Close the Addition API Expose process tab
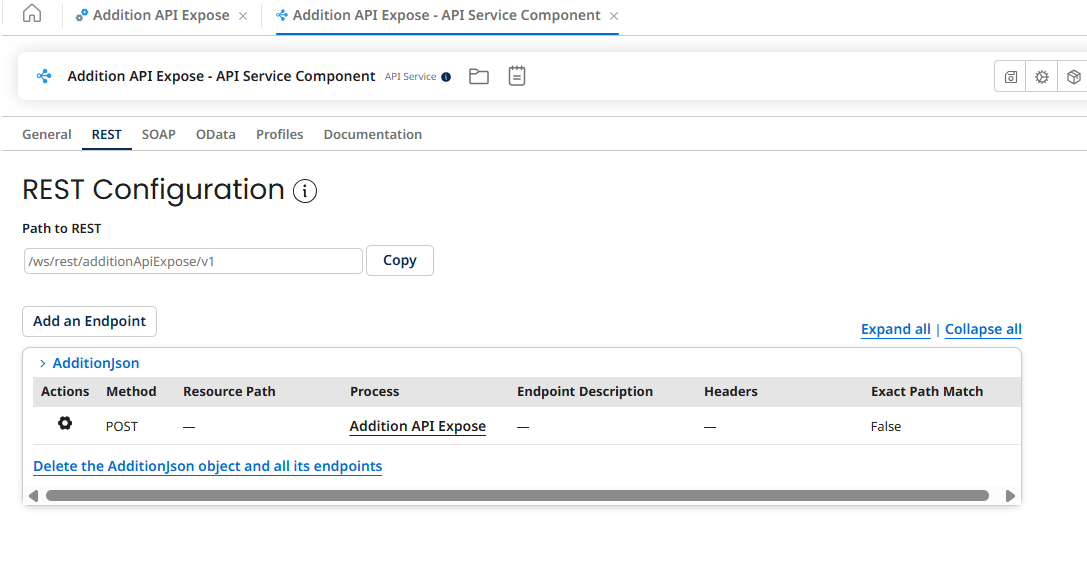The width and height of the screenshot is (1087, 575). 243,16
